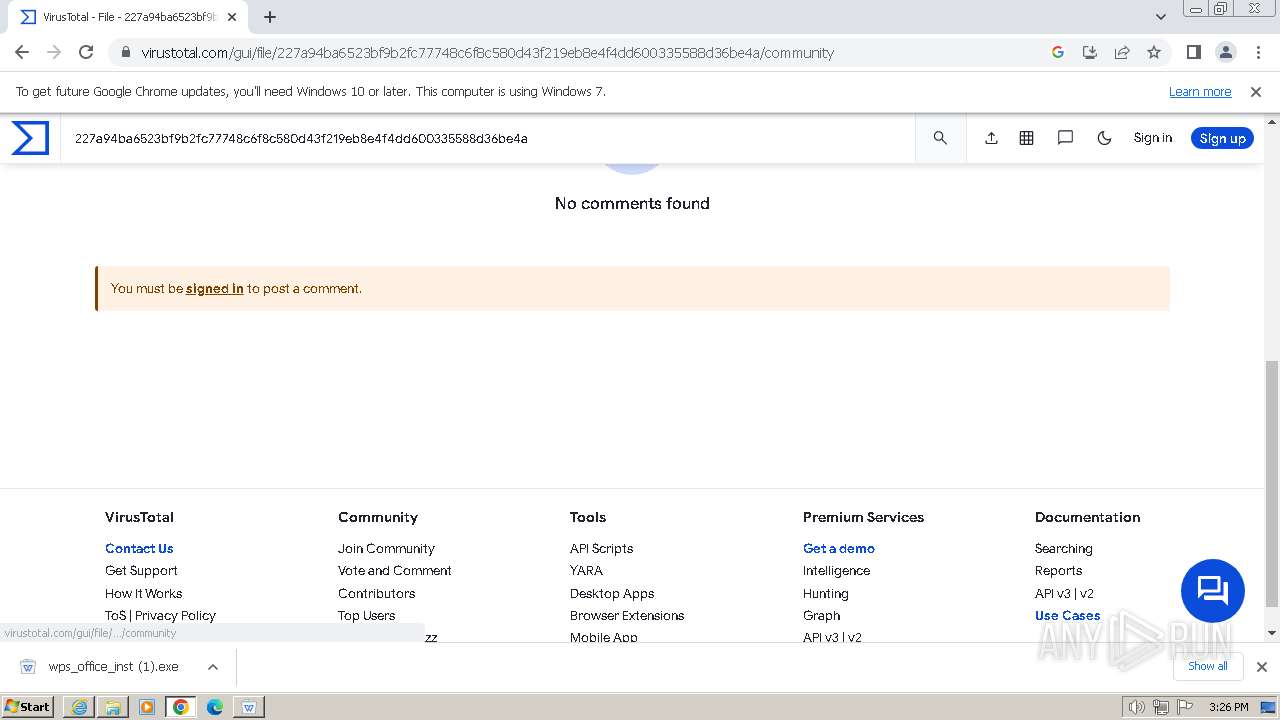Open Join Community link

coord(386,548)
